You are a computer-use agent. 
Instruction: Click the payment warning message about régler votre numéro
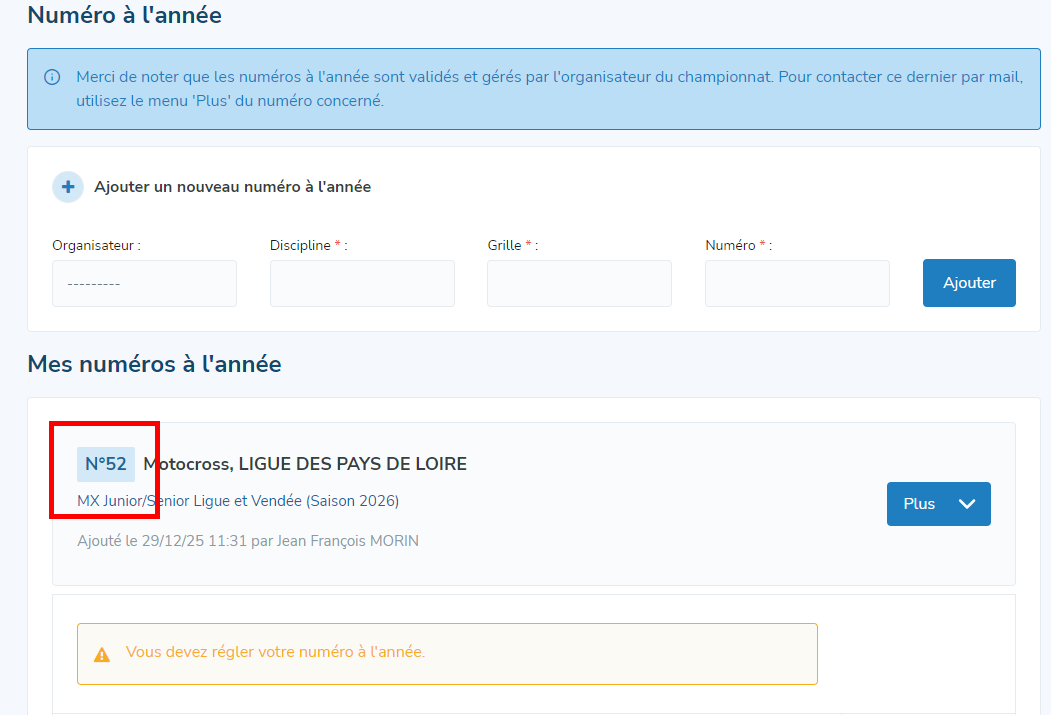coord(275,652)
